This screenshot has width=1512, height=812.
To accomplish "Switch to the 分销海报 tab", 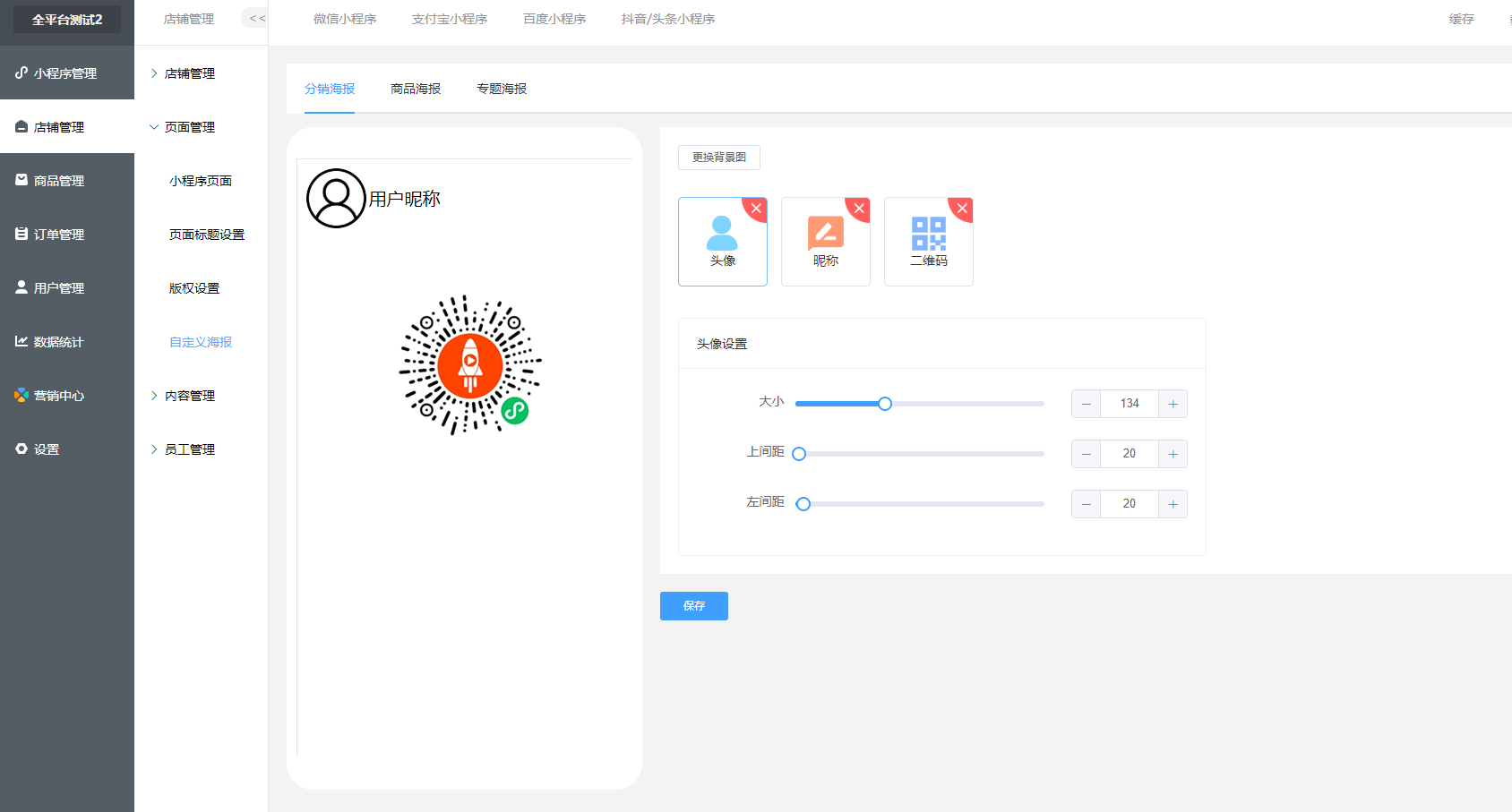I will (x=330, y=89).
